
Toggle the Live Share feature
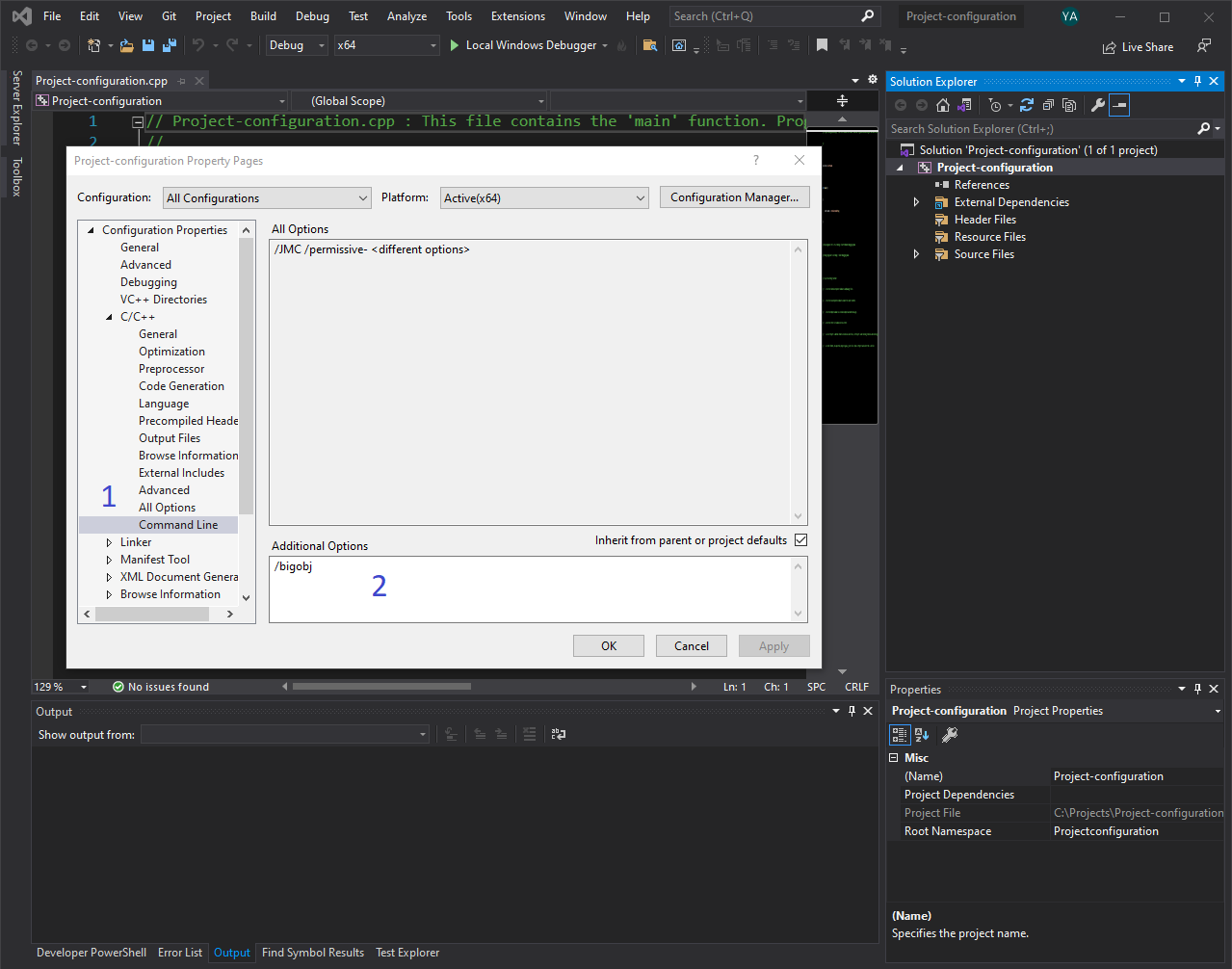coord(1139,46)
